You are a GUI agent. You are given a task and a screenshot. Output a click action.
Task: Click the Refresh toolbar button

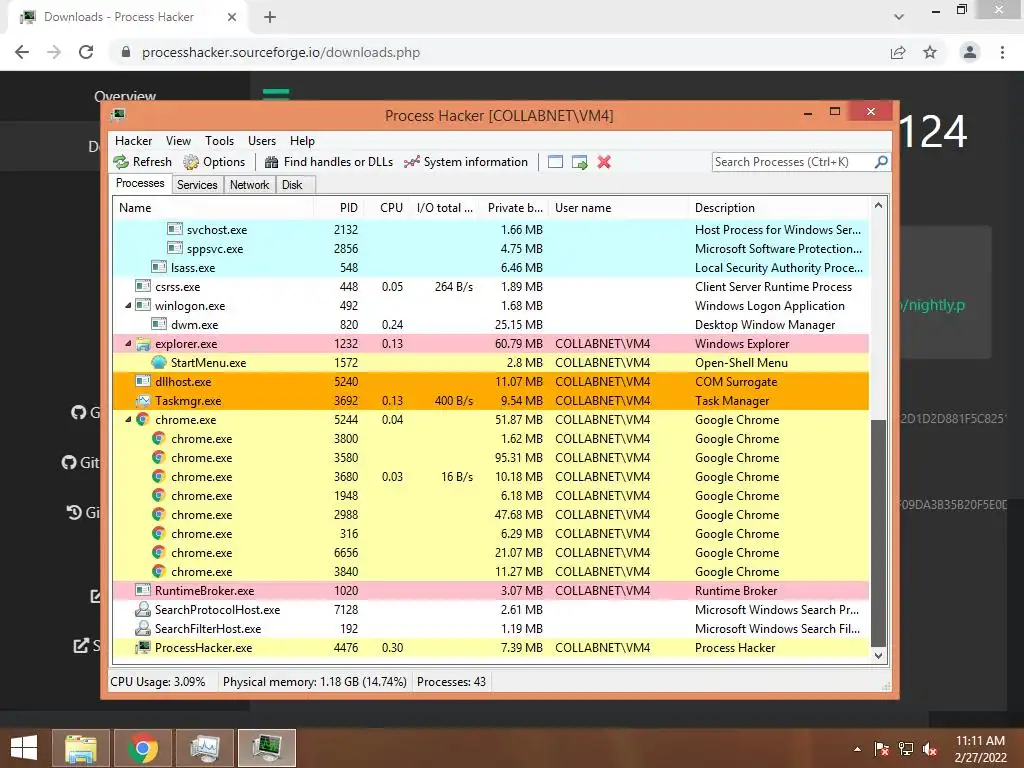point(142,162)
